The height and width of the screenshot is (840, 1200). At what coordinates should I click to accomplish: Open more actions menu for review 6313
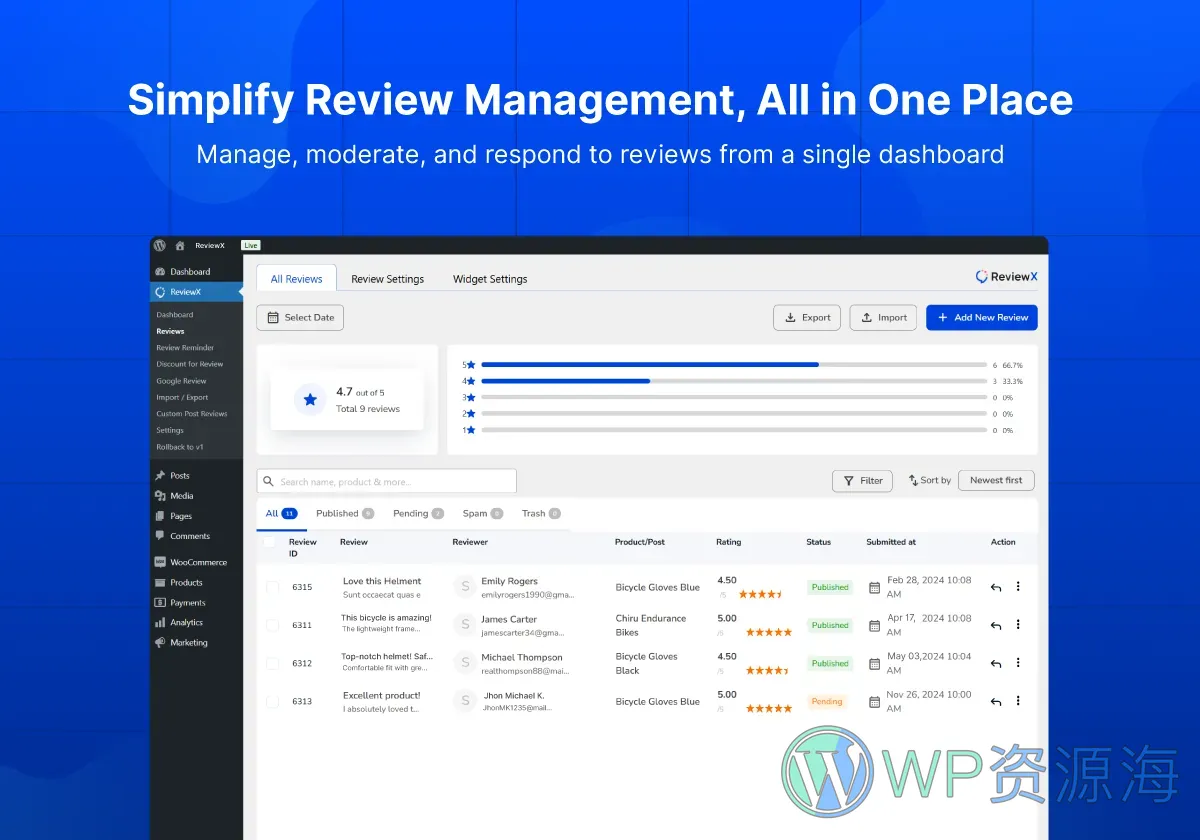[x=1018, y=701]
